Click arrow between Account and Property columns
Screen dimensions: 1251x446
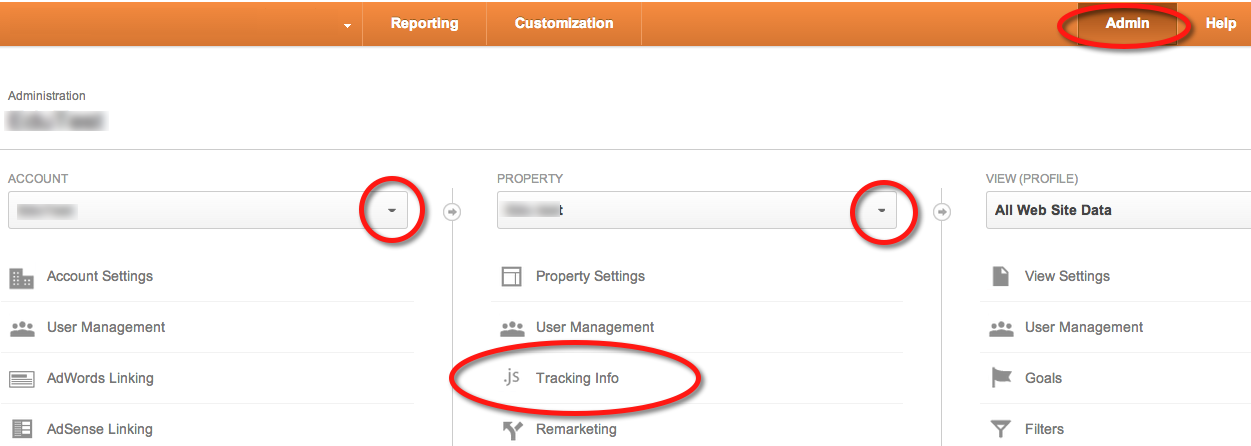pos(452,212)
